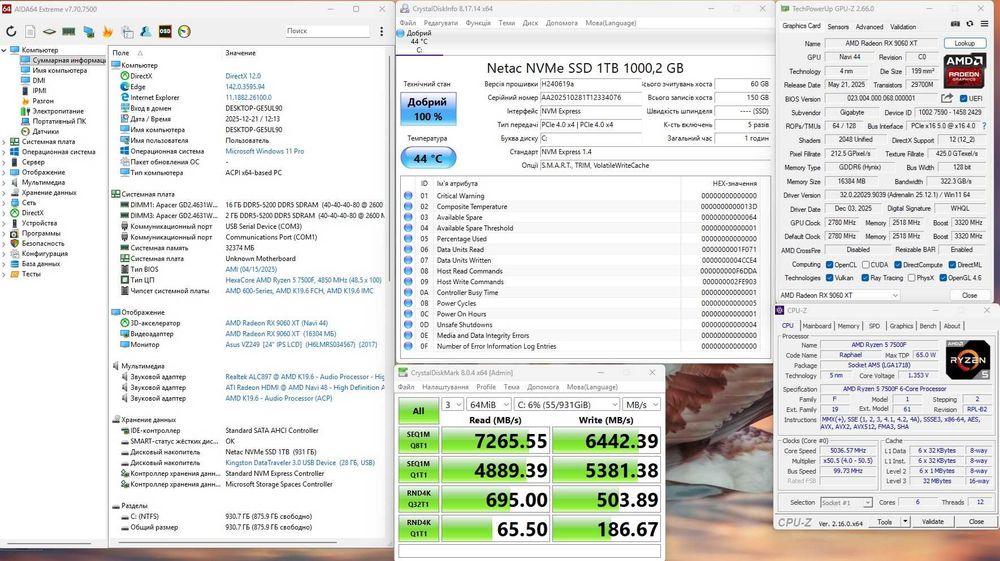Click the AIDA64 motherboard chip toolbar icon
The image size is (1000, 561).
[49, 31]
